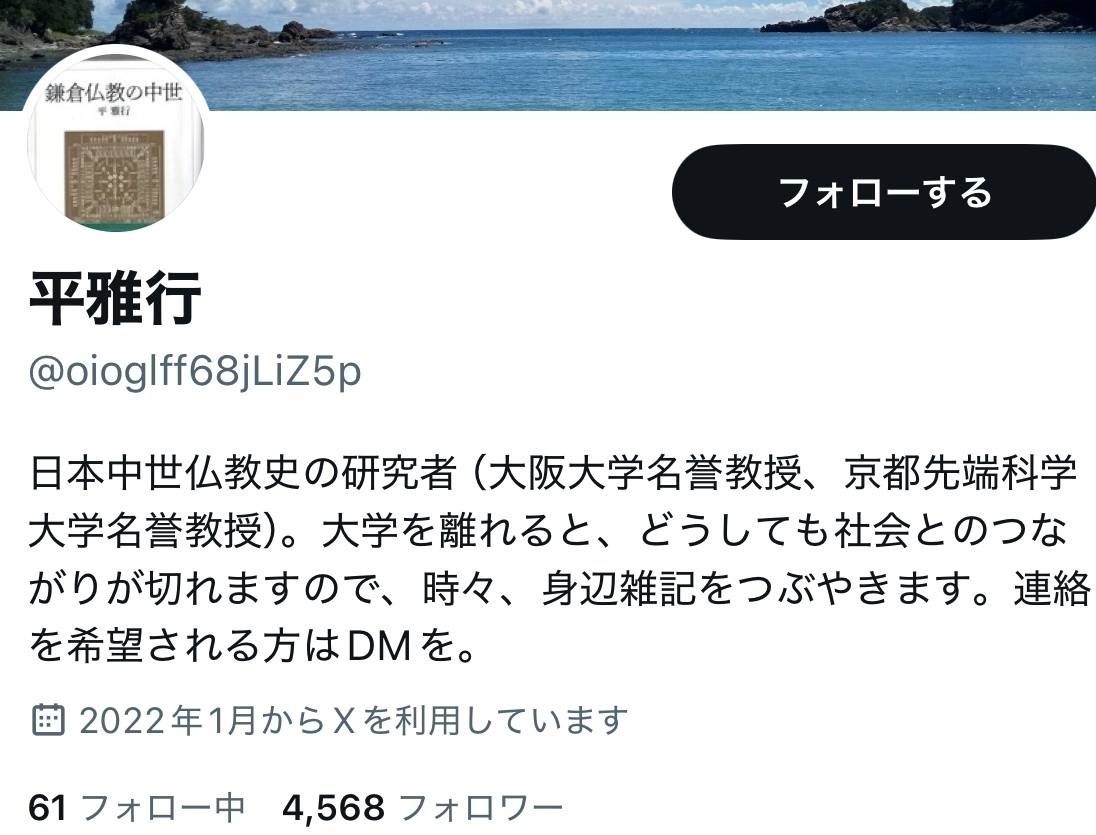This screenshot has width=1096, height=835.
Task: Click the フォローする follow button
Action: 884,192
